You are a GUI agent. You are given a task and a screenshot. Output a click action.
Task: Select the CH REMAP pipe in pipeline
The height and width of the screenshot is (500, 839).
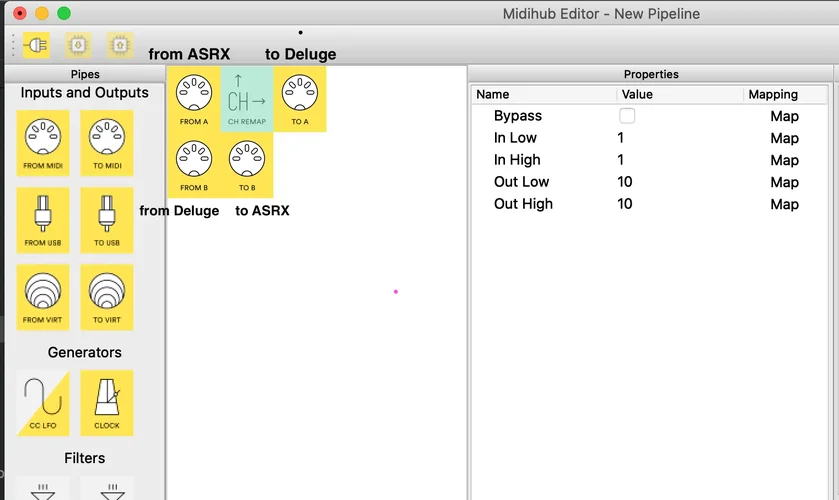[247, 99]
